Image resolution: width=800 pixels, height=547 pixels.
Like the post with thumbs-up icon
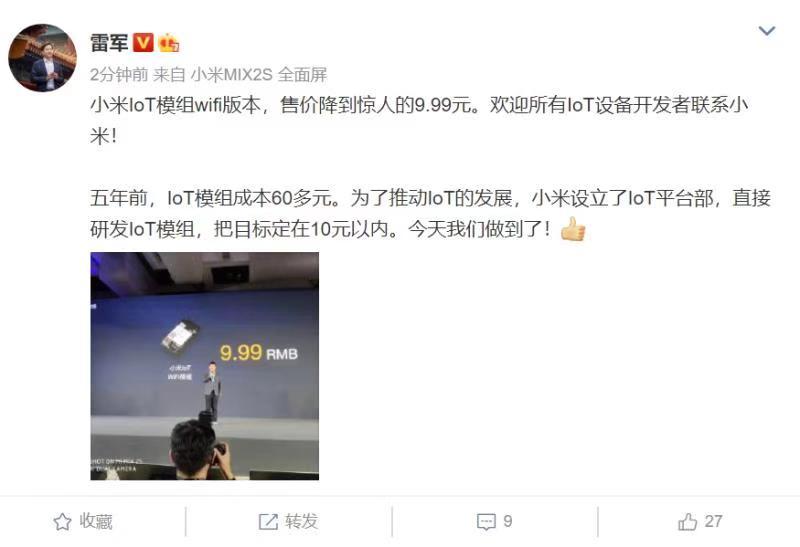(x=687, y=521)
